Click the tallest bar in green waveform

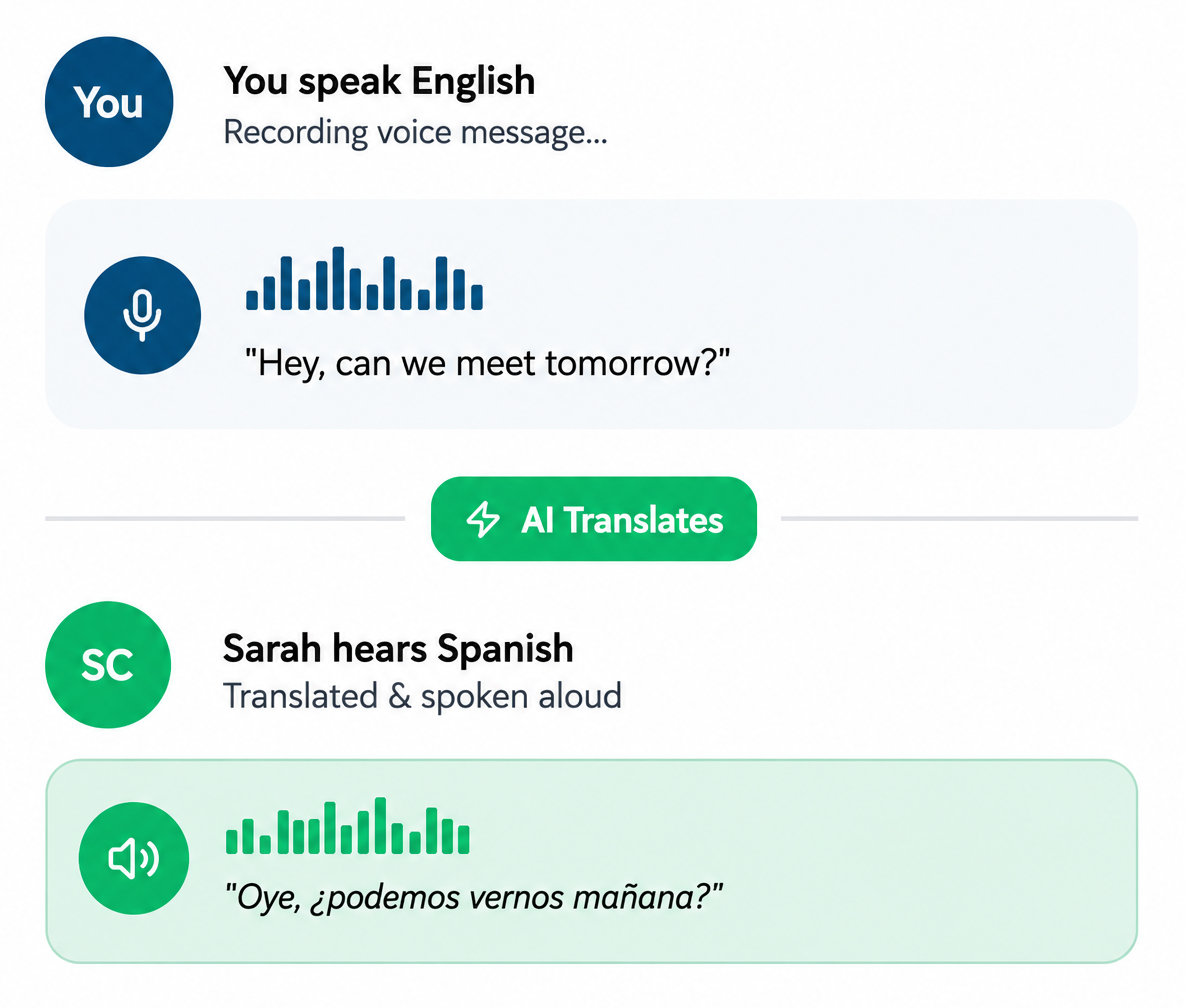[x=381, y=826]
